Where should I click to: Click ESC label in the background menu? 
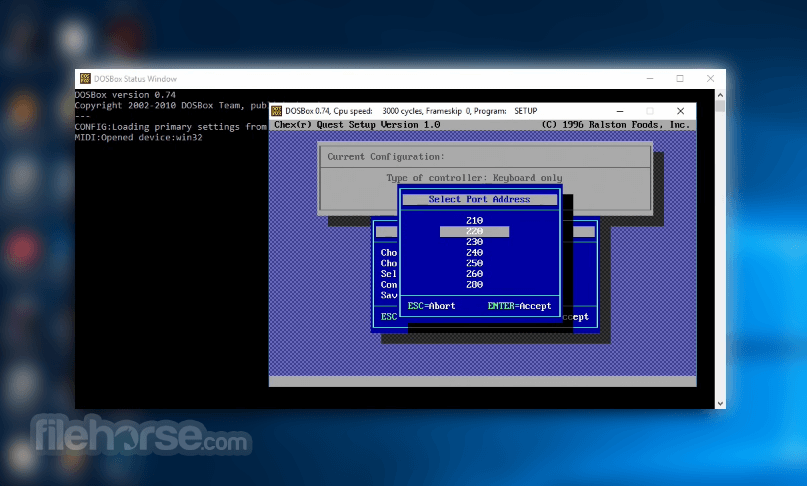(389, 317)
